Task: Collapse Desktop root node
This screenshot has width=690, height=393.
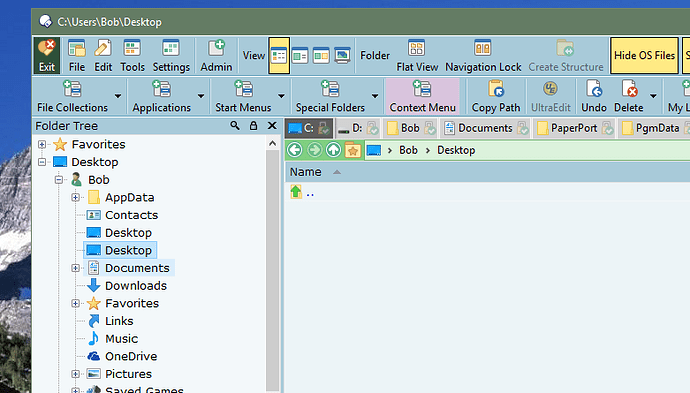Action: (x=42, y=162)
